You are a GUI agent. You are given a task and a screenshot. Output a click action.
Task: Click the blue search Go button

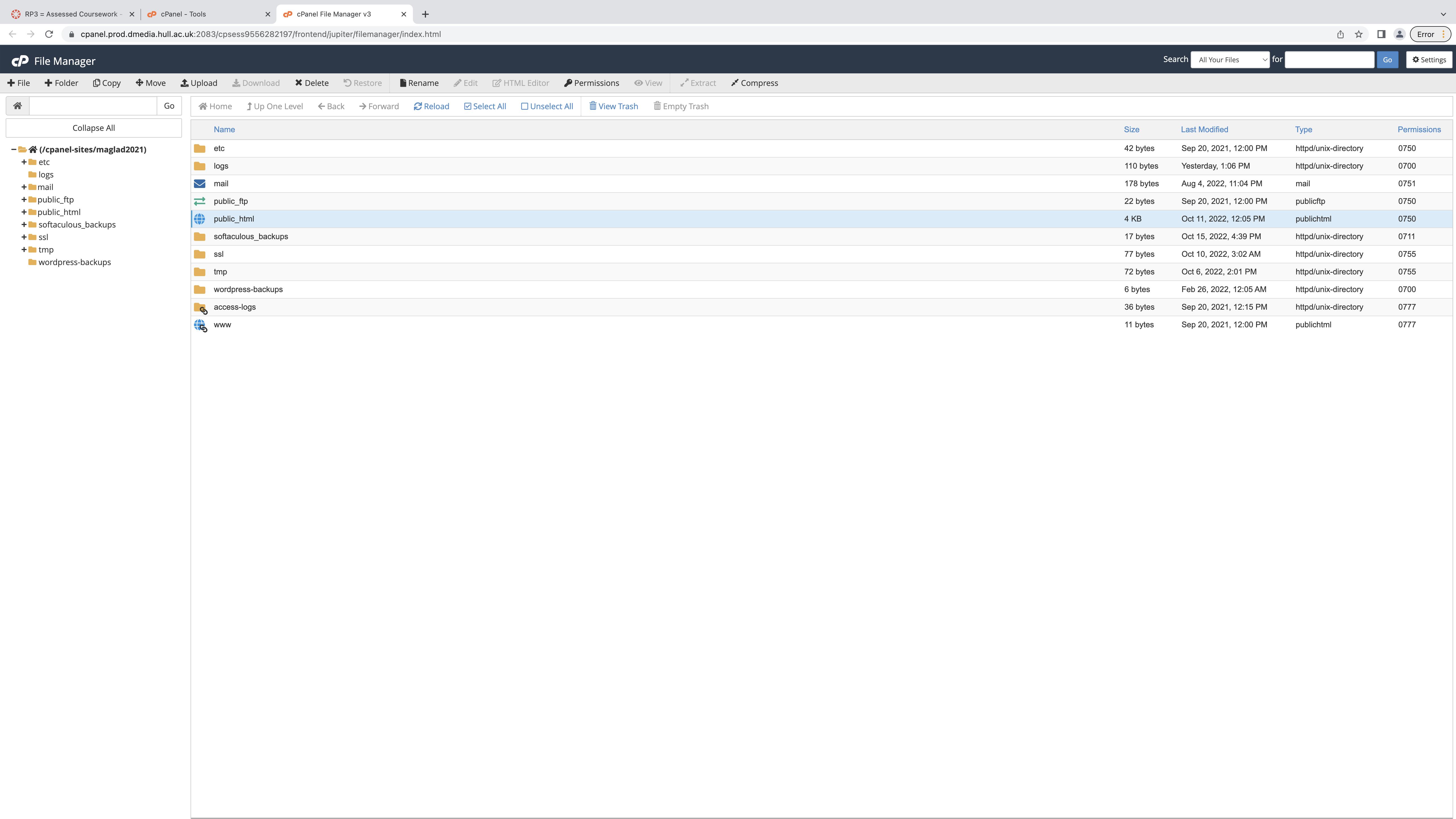coord(1387,59)
